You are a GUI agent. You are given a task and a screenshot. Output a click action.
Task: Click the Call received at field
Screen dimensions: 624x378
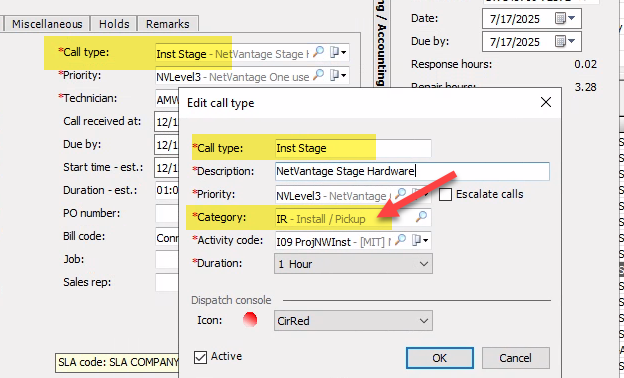click(x=167, y=121)
